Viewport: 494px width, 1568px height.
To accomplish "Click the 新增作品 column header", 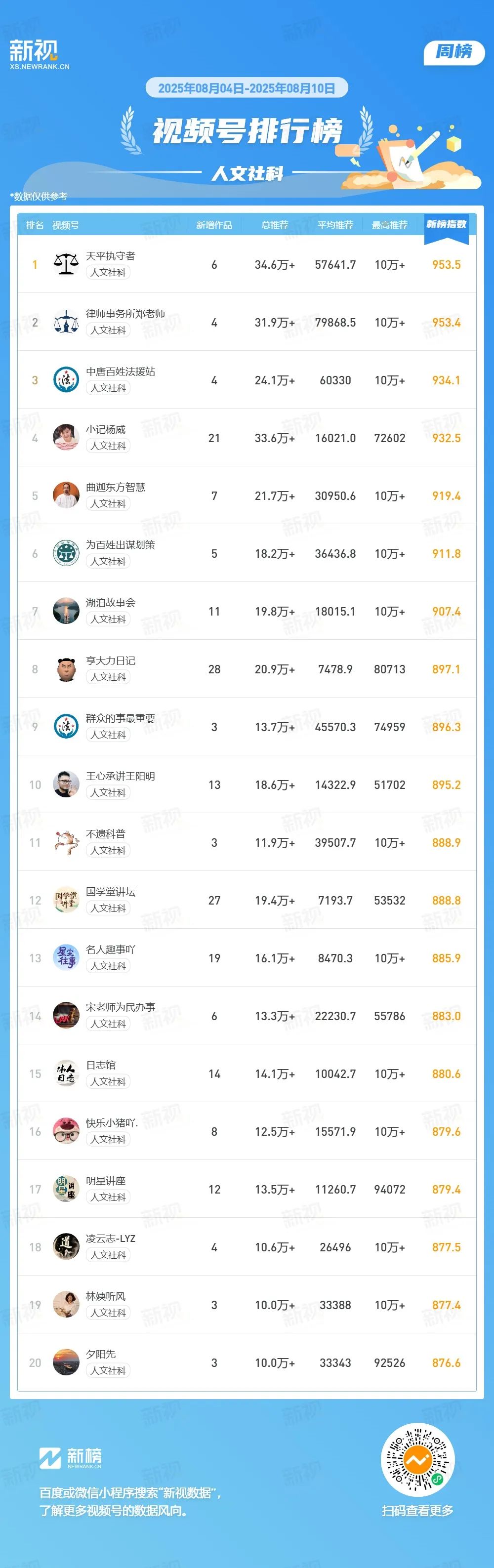I will click(214, 225).
